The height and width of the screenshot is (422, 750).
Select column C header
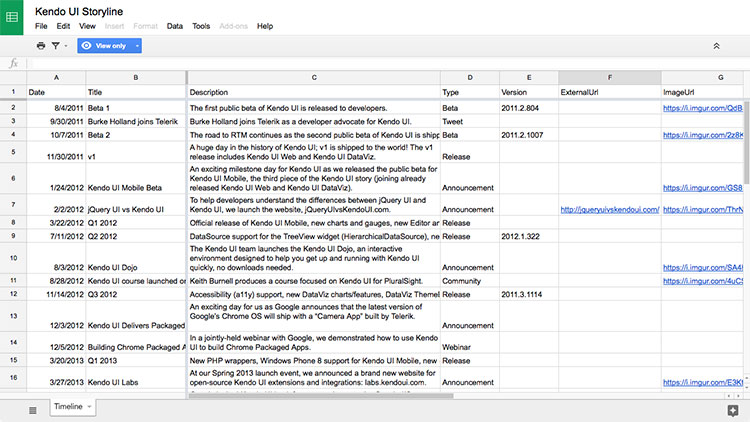(x=314, y=78)
